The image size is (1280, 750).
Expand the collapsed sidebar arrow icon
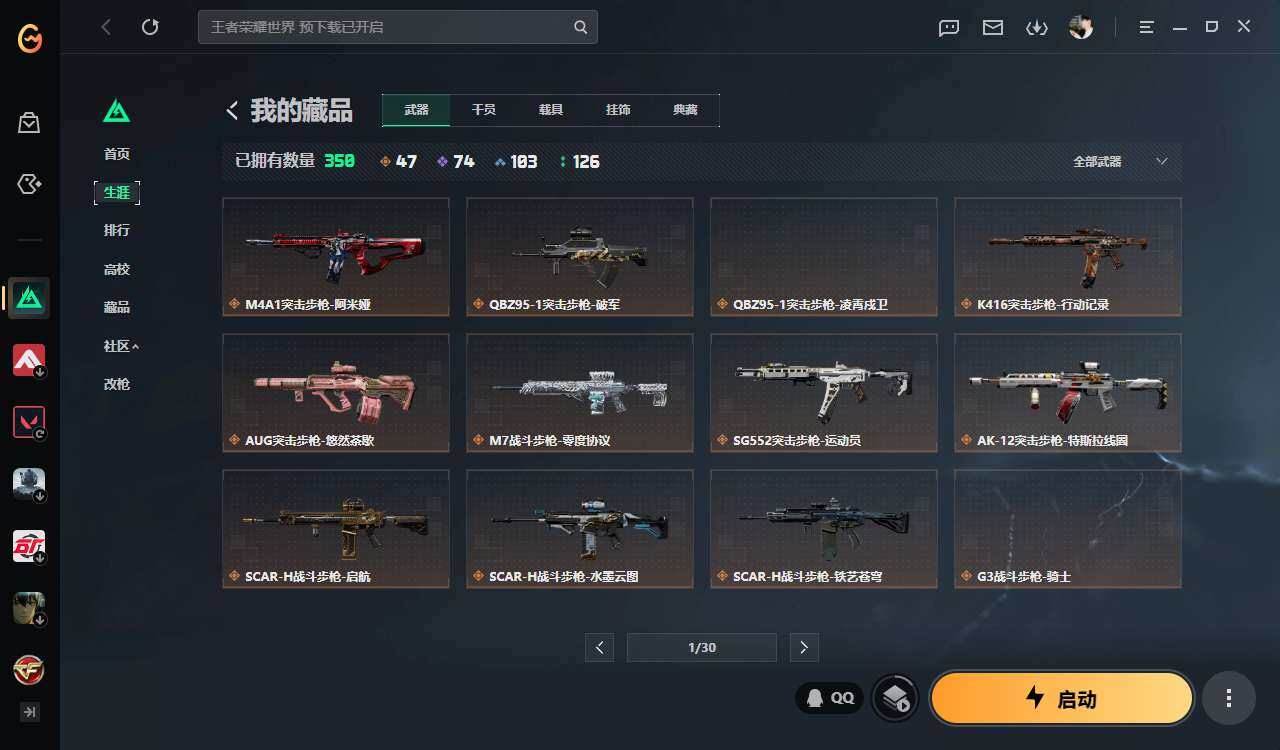pyautogui.click(x=29, y=712)
